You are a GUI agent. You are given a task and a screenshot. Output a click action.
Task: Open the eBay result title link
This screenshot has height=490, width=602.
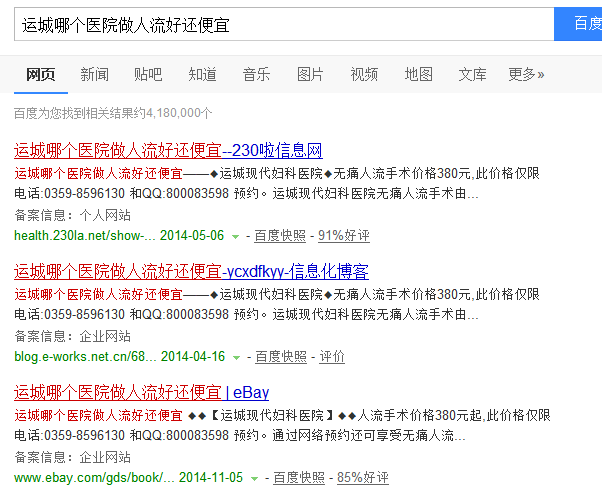coord(141,392)
